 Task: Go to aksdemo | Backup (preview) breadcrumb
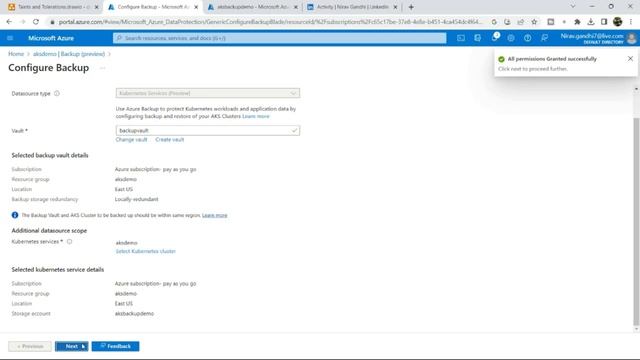coord(69,54)
